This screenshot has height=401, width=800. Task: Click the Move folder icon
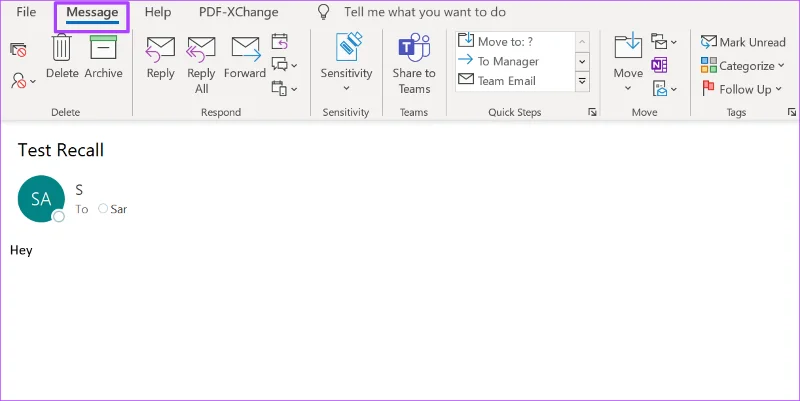pyautogui.click(x=628, y=47)
